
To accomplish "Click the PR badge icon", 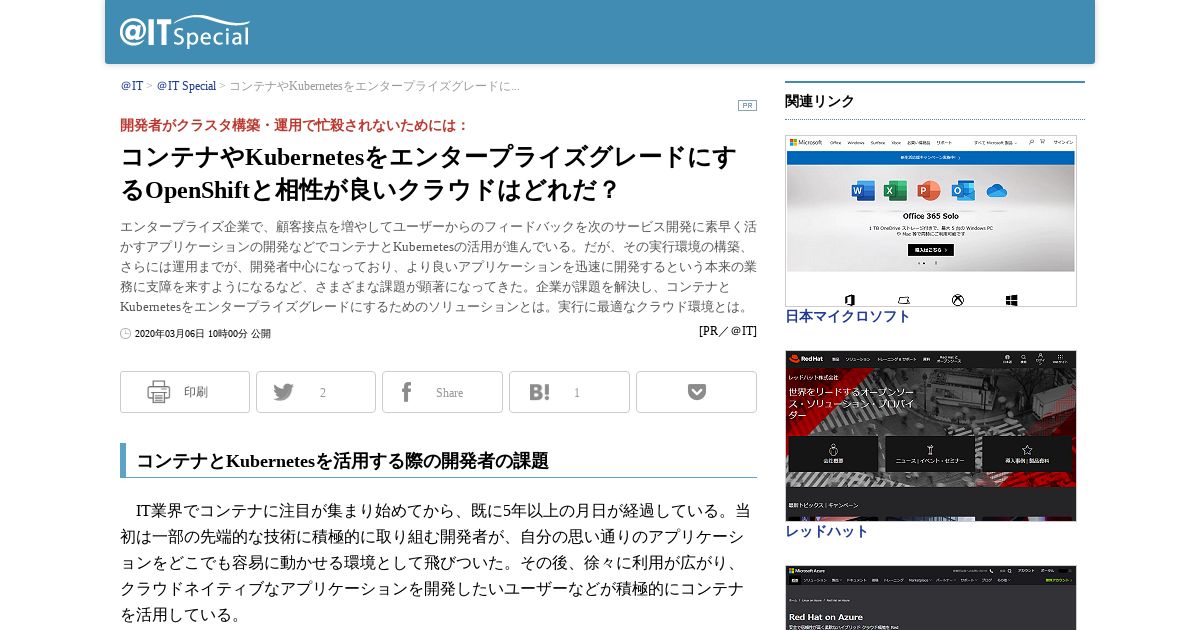I will 747,105.
